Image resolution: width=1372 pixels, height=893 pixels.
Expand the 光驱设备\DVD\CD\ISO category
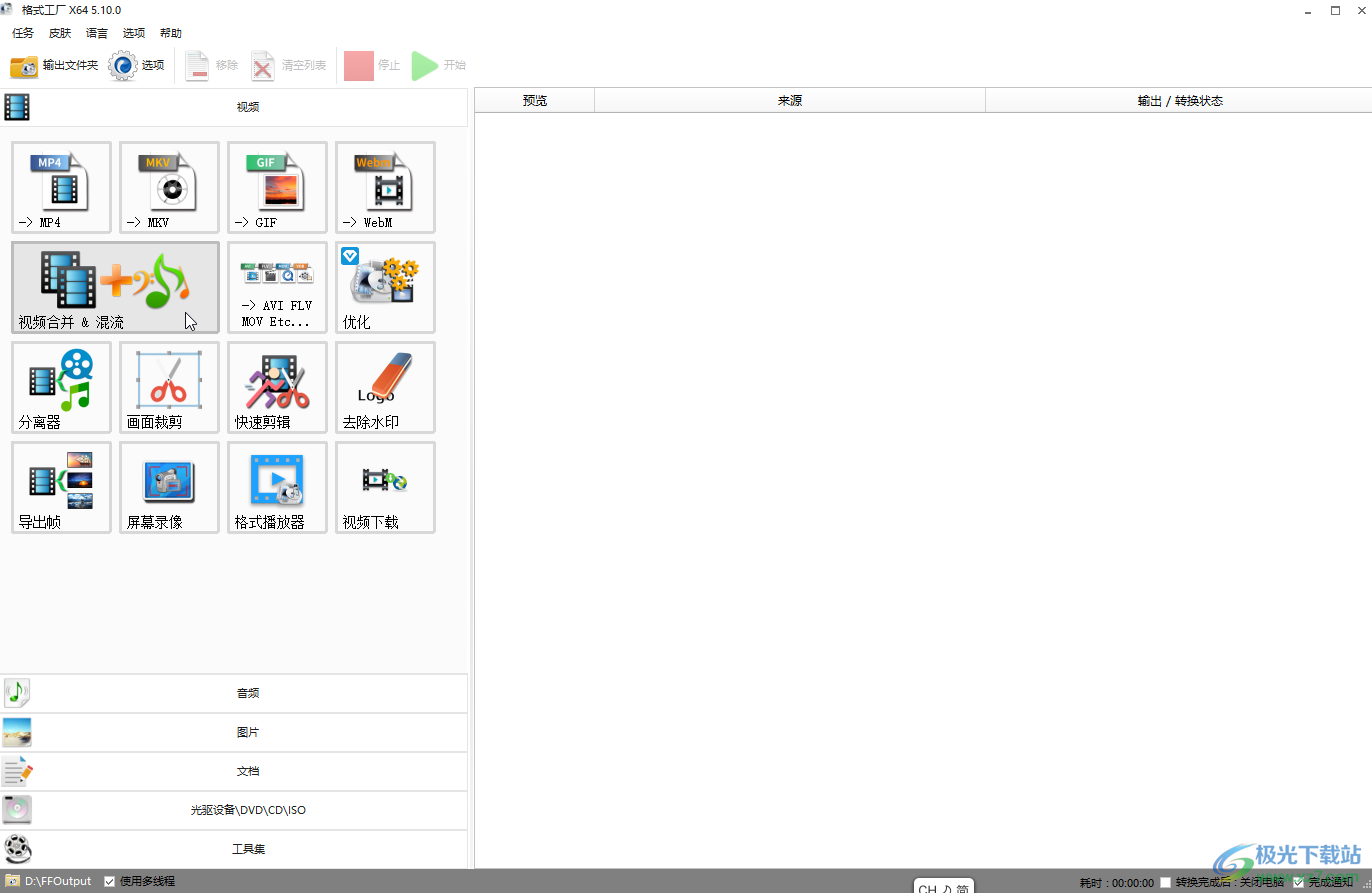click(x=234, y=810)
